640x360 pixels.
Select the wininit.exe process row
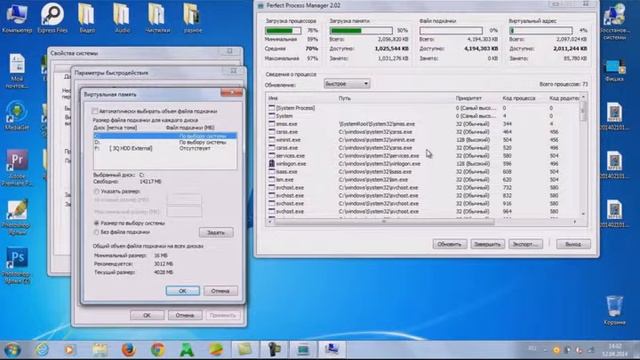point(423,140)
